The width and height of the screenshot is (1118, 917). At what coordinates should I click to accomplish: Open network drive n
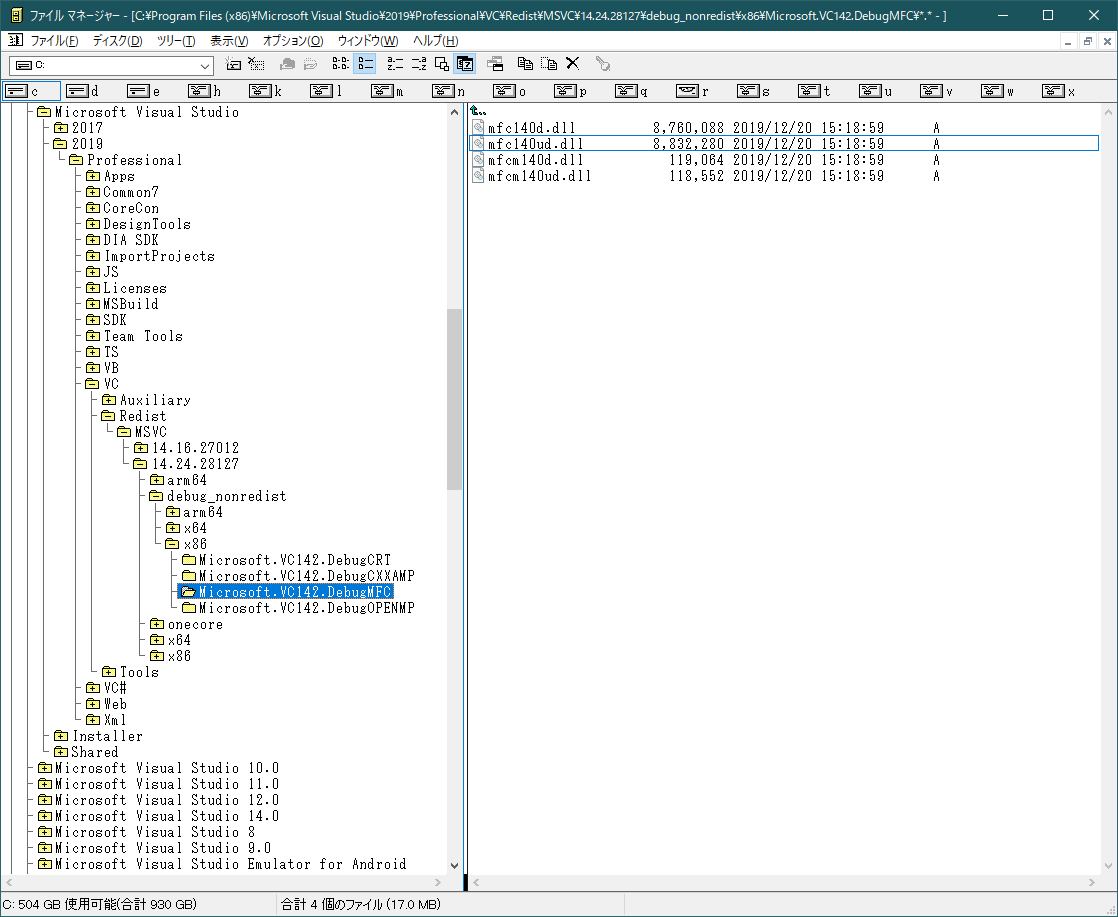pyautogui.click(x=443, y=91)
